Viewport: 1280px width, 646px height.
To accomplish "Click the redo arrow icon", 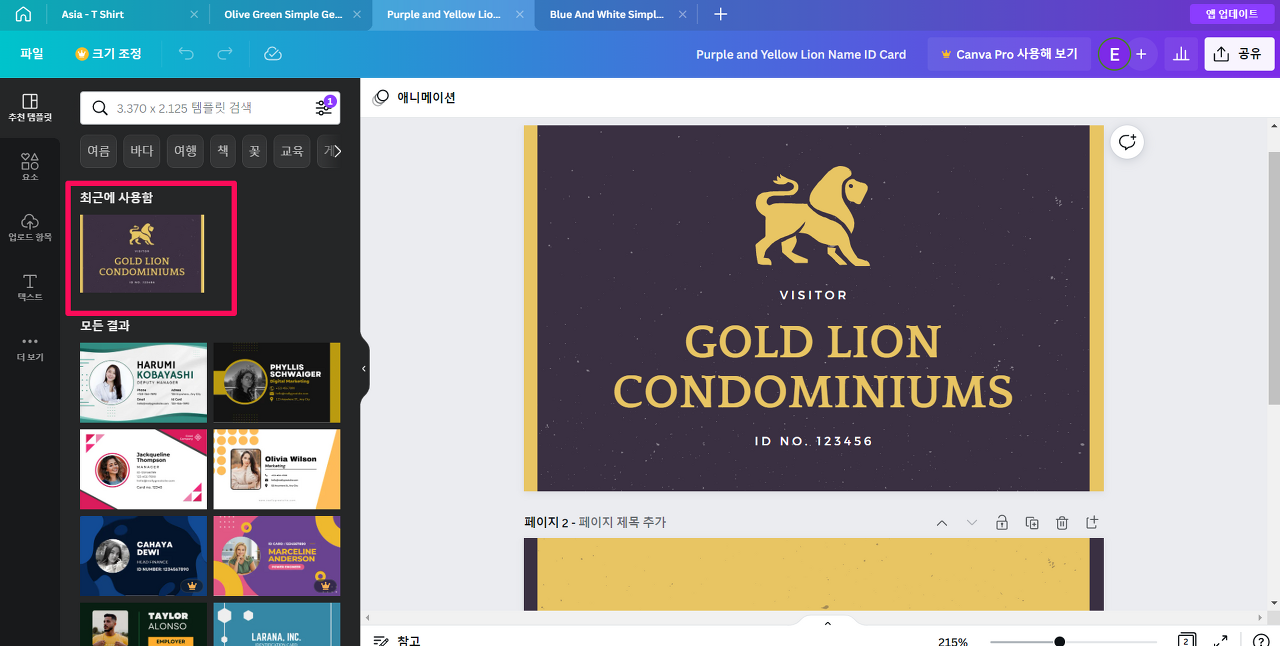I will point(225,54).
